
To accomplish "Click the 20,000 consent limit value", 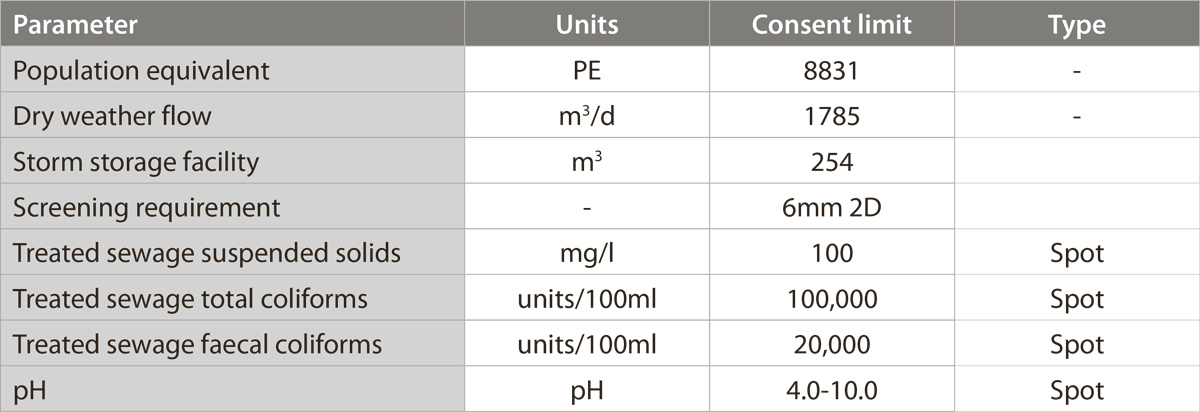I will tap(832, 345).
